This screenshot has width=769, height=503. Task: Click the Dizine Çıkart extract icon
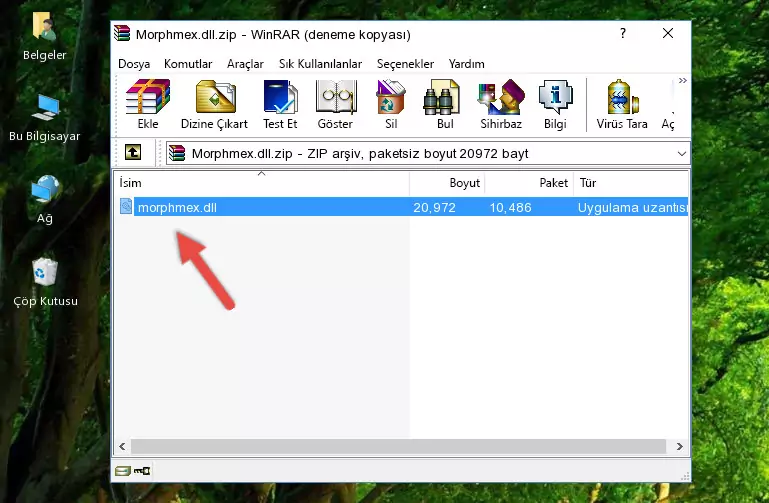coord(214,104)
